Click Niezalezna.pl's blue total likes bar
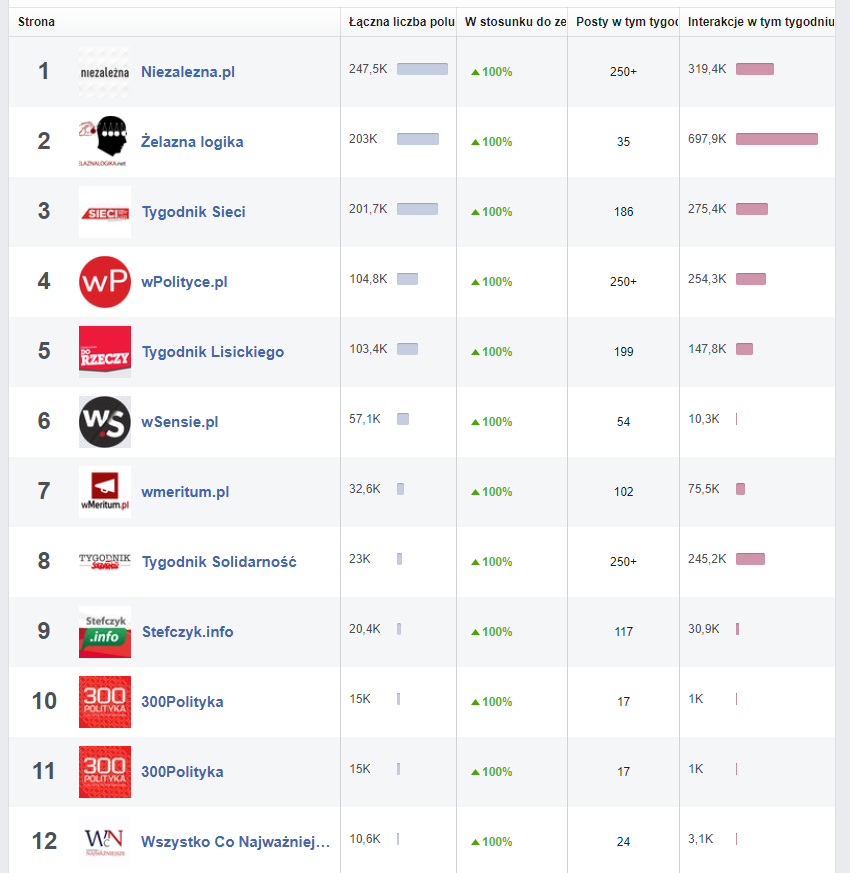Viewport: 850px width, 873px height. 422,69
